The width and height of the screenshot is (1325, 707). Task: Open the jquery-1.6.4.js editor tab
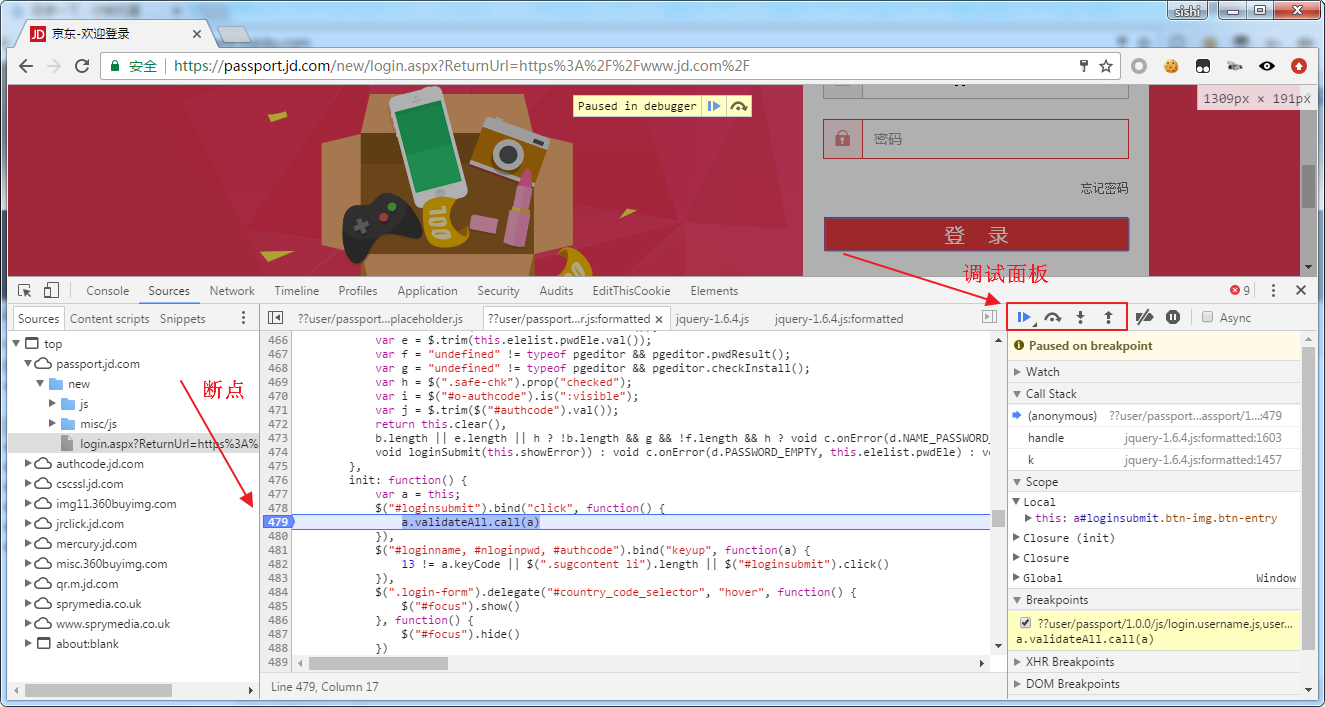click(x=713, y=319)
